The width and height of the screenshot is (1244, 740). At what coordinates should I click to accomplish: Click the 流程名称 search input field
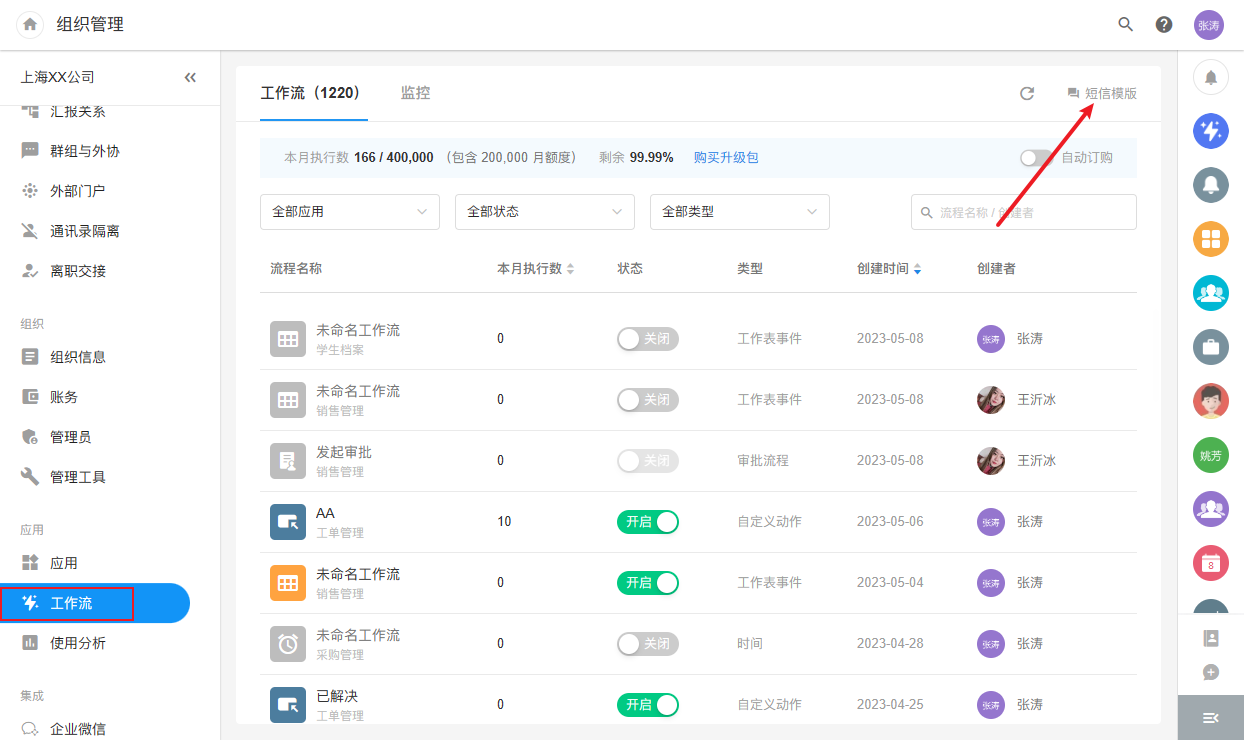(1030, 212)
